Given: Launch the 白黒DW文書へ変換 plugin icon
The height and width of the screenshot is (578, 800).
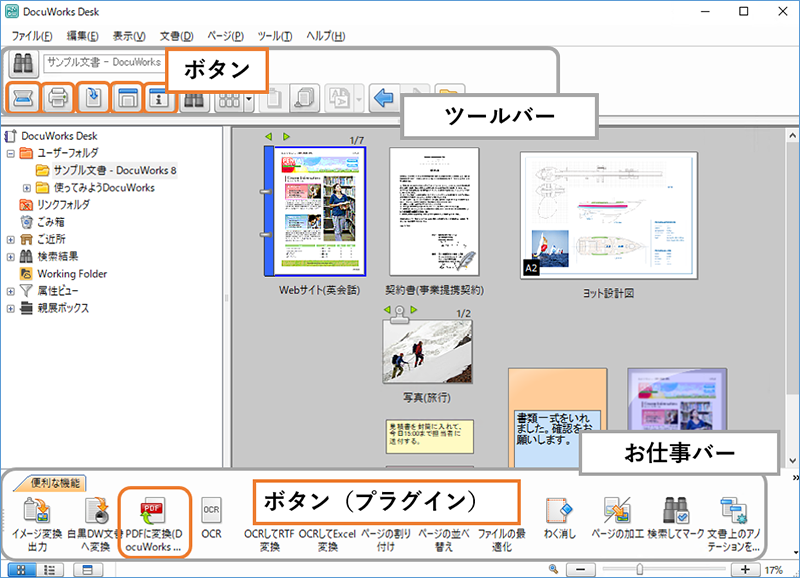Looking at the screenshot, I should [x=96, y=511].
